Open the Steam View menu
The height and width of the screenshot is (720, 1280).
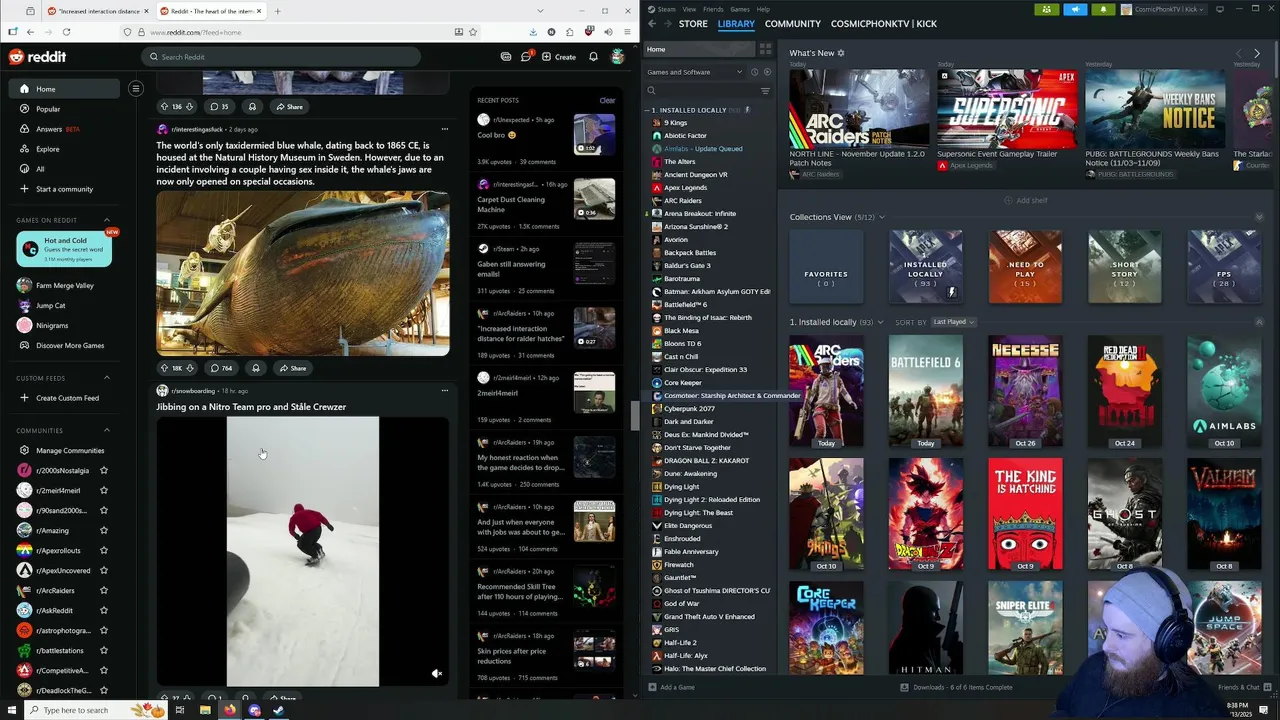689,9
